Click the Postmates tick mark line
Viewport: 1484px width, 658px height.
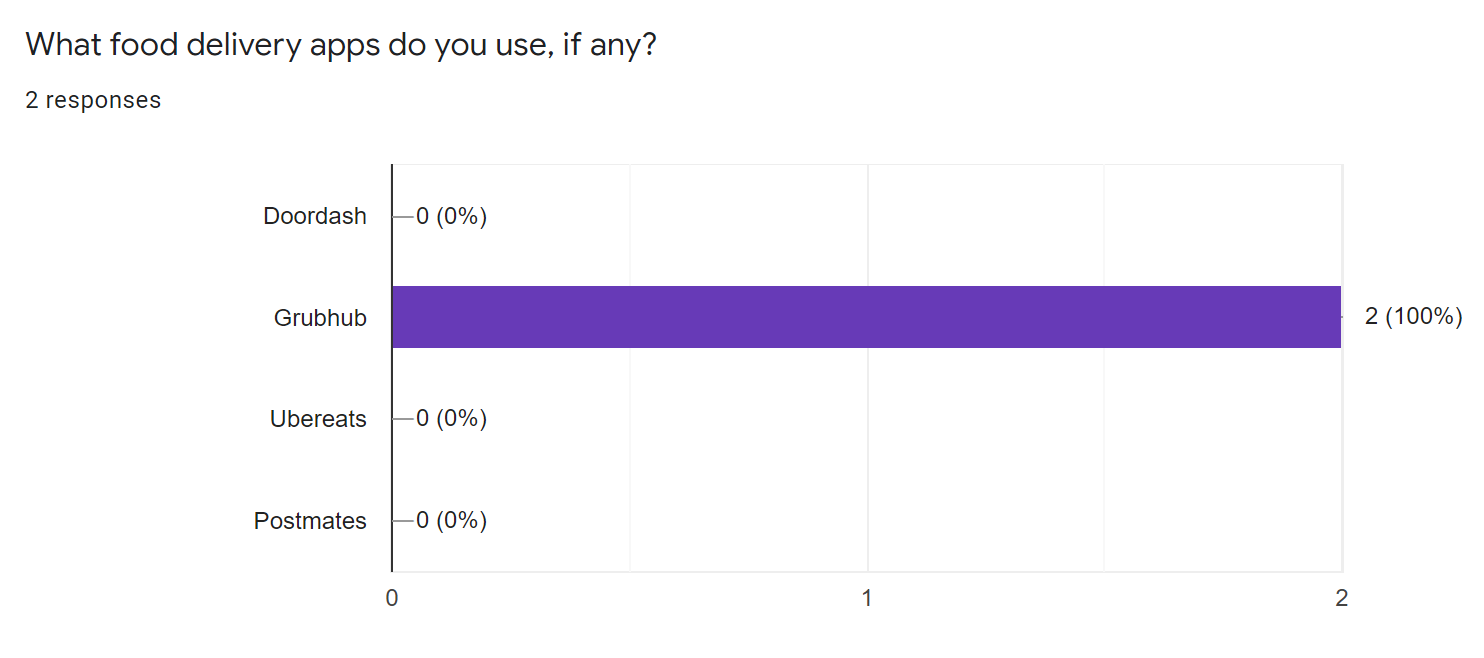(403, 521)
